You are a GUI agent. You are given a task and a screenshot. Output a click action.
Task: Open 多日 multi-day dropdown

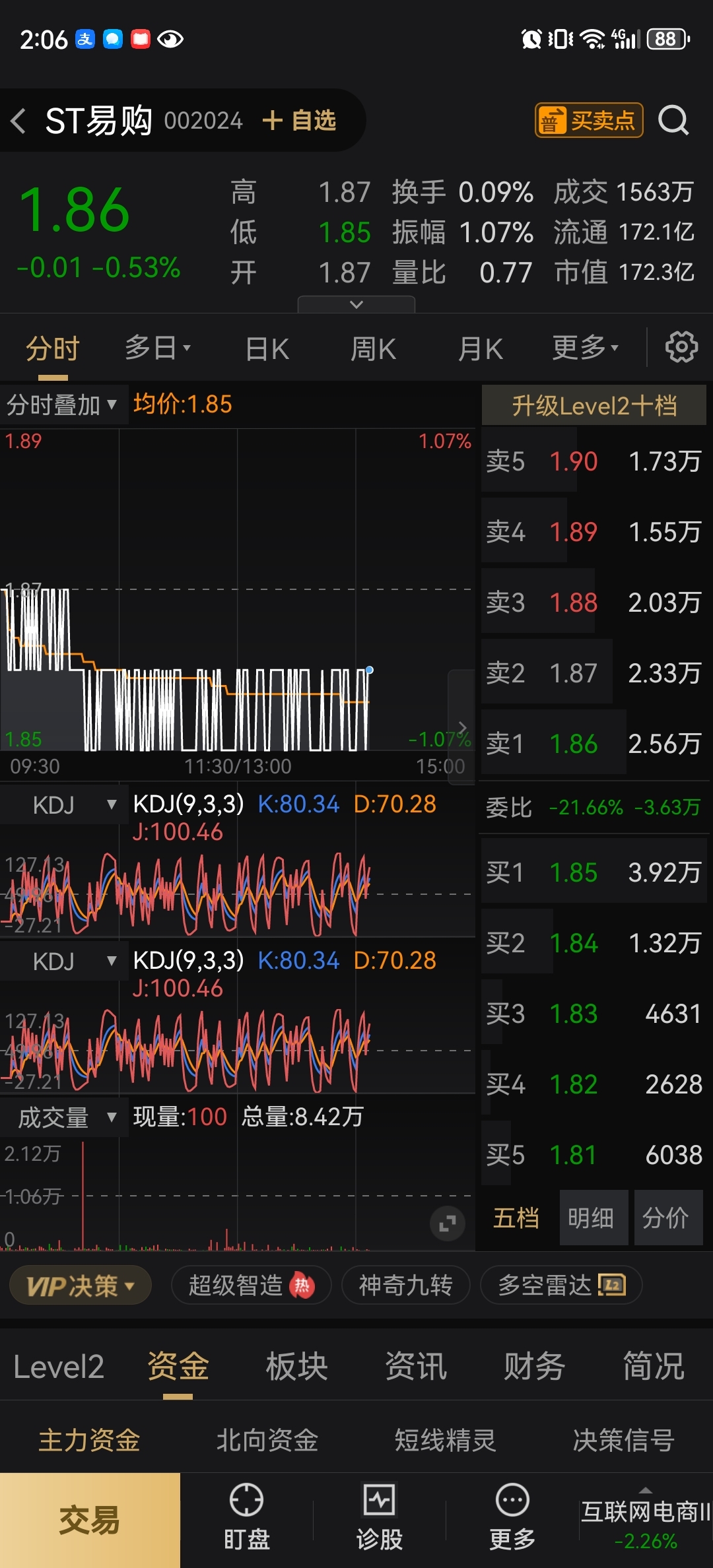[x=158, y=348]
